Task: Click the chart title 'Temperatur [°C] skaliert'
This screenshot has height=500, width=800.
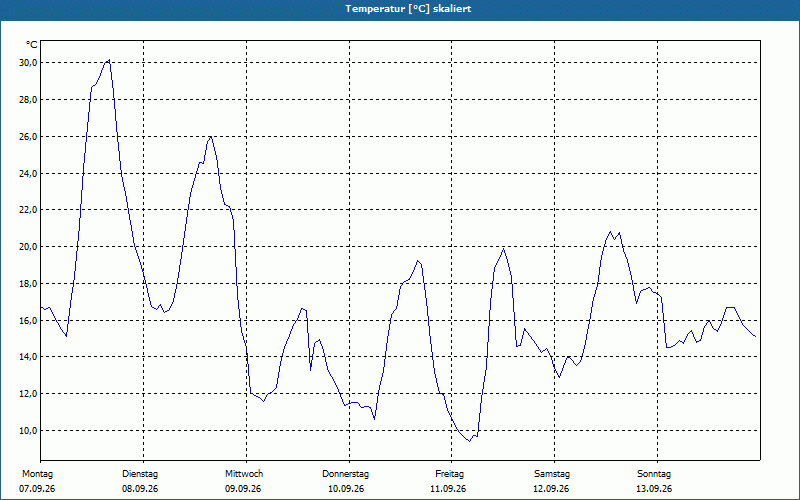Action: 408,9
